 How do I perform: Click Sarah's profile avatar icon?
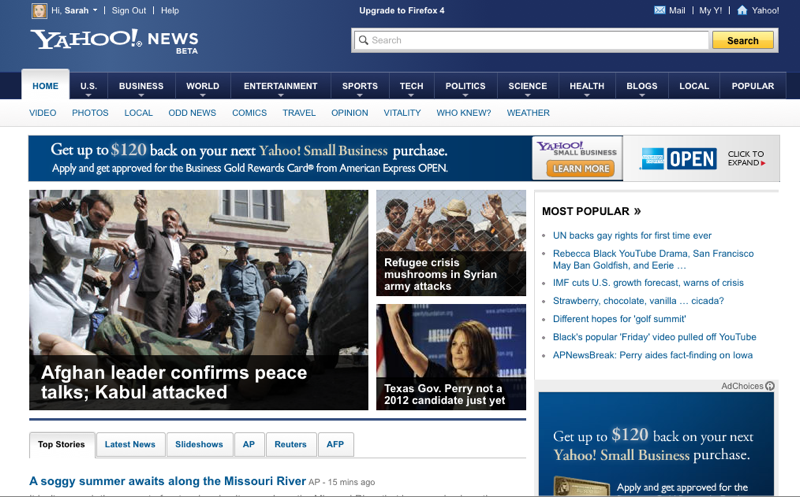[39, 11]
